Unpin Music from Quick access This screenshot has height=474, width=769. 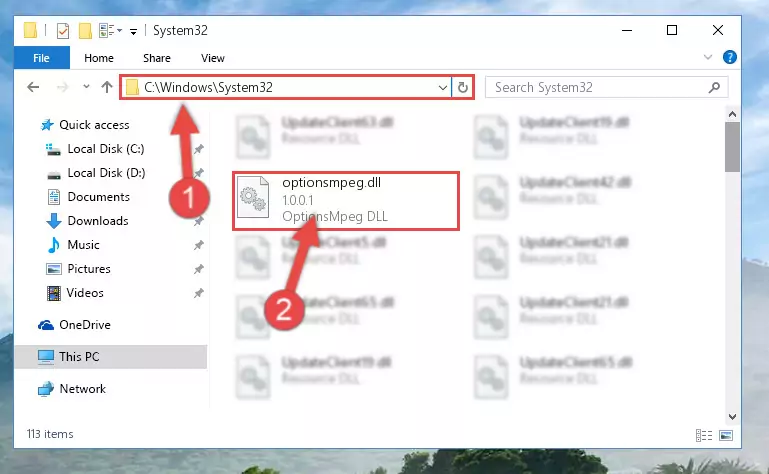pyautogui.click(x=198, y=245)
